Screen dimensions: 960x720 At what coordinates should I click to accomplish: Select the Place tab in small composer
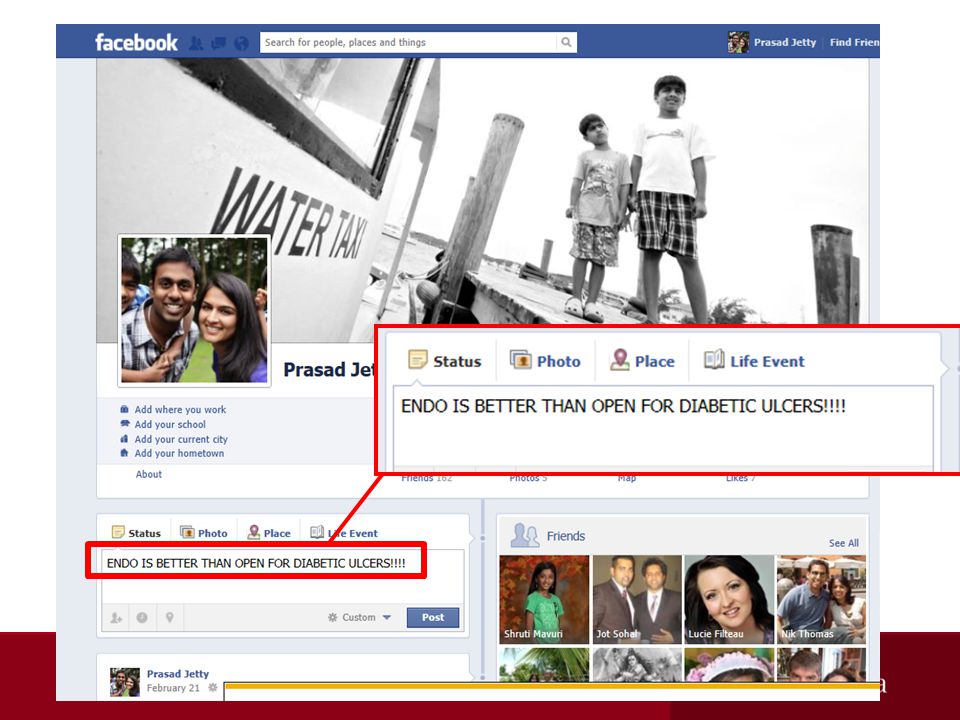pos(269,533)
